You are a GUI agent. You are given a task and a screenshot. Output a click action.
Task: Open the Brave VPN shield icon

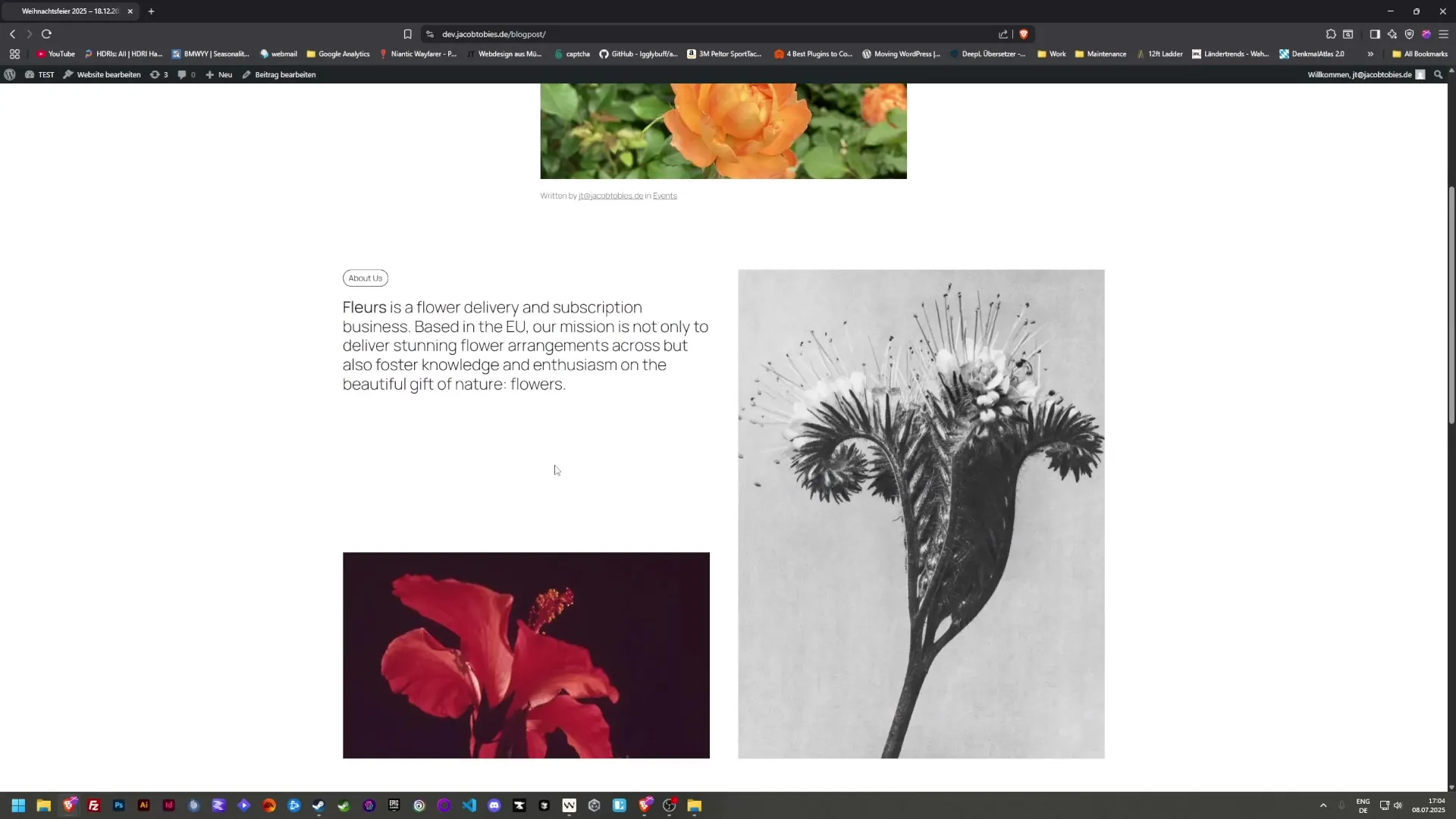pyautogui.click(x=1409, y=34)
